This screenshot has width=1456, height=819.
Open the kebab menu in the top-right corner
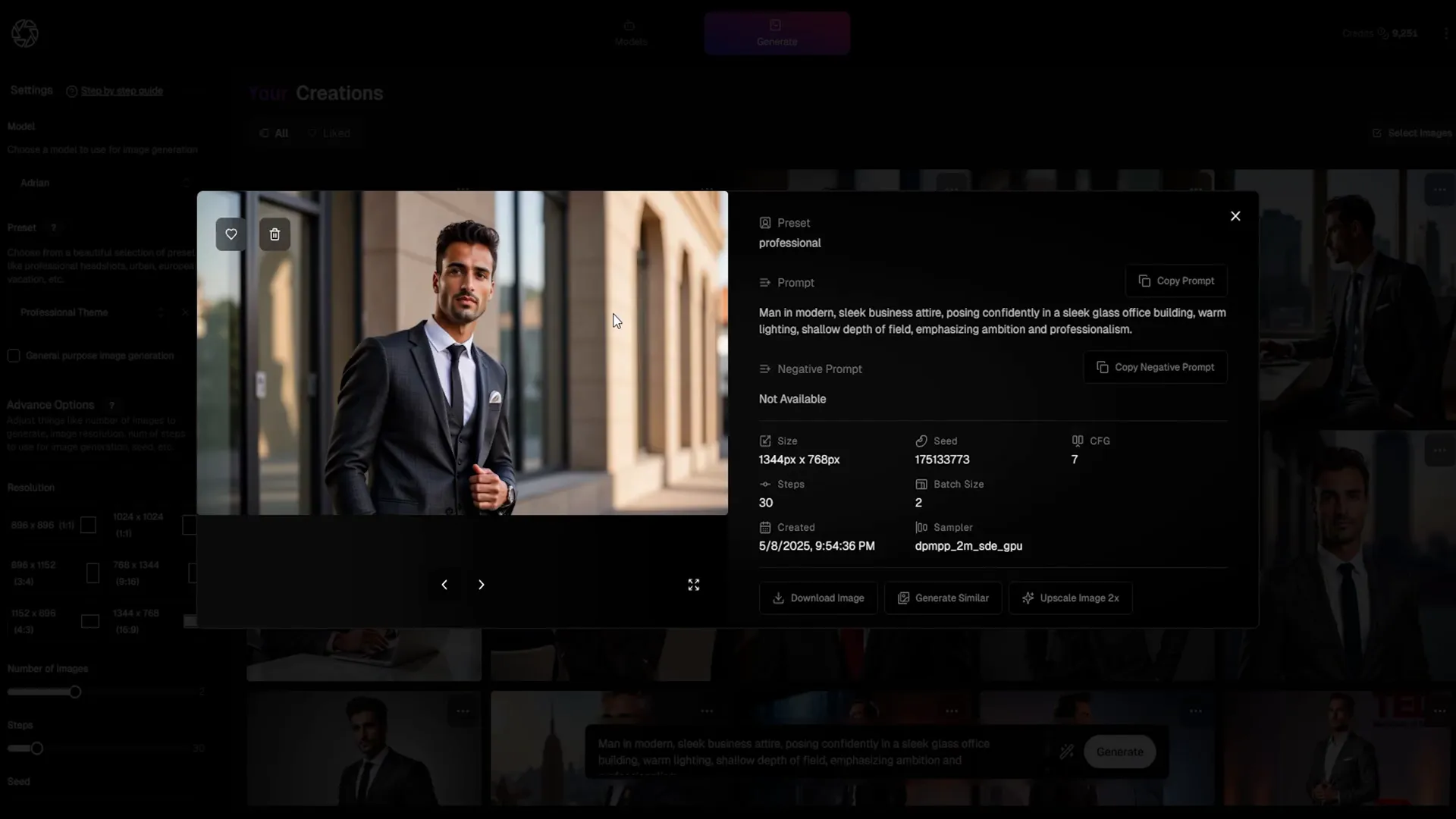[1446, 33]
